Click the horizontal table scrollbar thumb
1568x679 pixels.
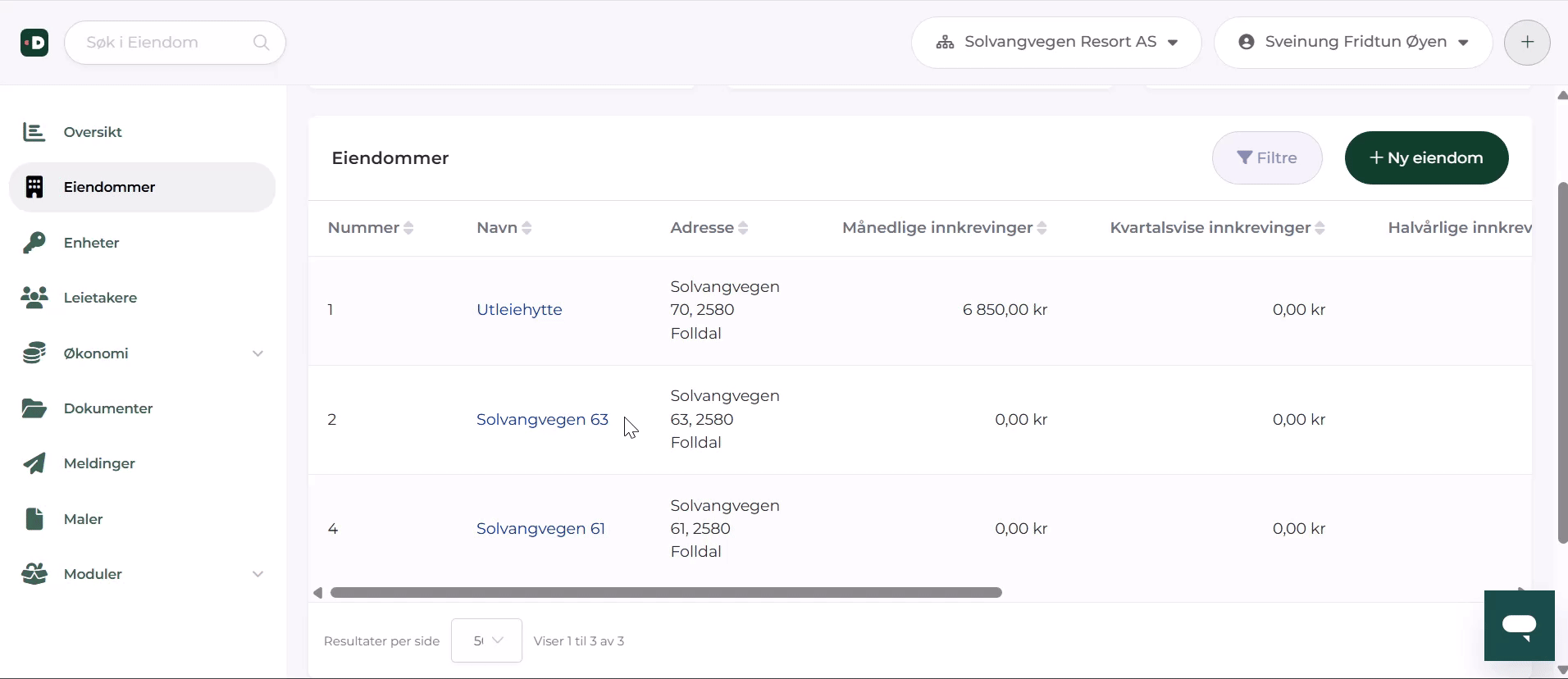click(666, 593)
